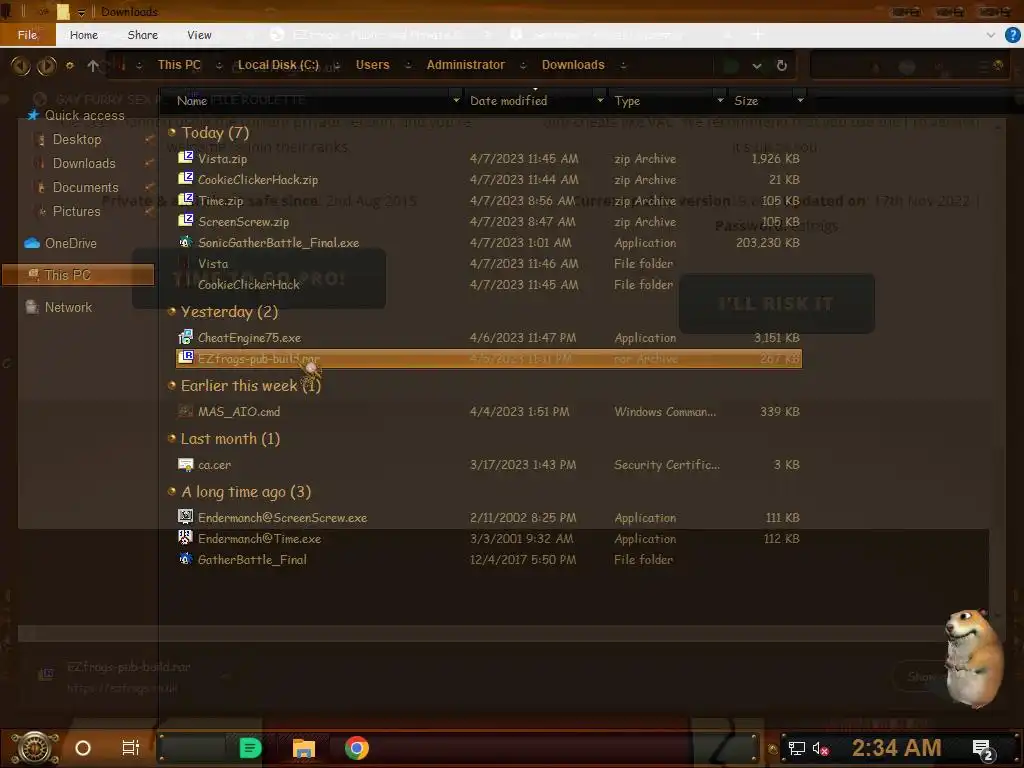Viewport: 1024px width, 768px height.
Task: Click the blue Help icon
Action: click(x=1012, y=35)
